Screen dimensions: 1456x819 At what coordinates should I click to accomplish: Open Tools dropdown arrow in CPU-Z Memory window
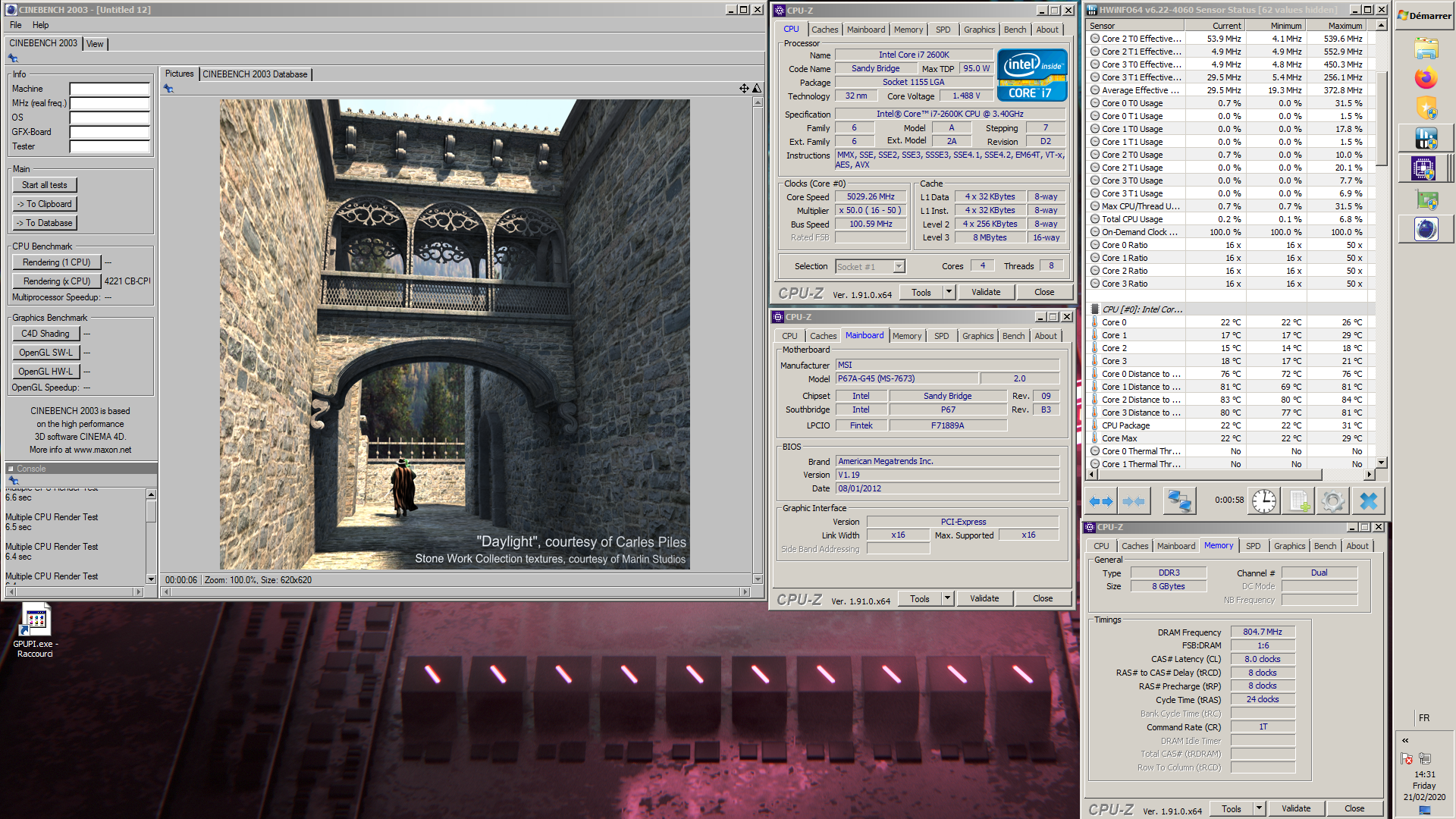1259,808
